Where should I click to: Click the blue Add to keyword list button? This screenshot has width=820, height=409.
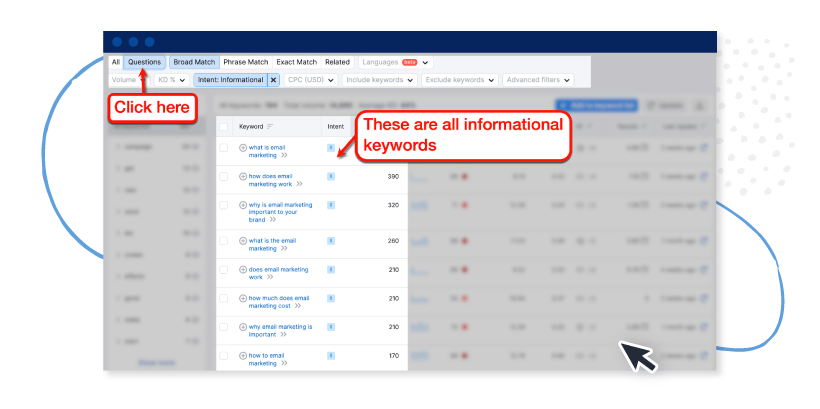click(x=596, y=105)
